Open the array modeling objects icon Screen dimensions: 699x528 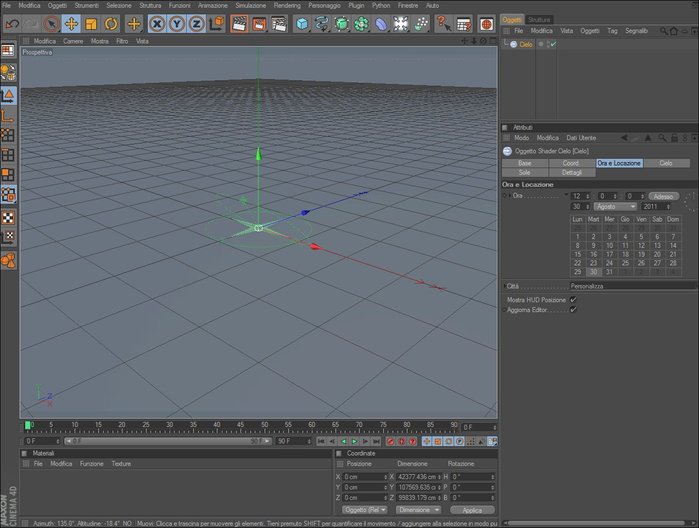(x=362, y=24)
